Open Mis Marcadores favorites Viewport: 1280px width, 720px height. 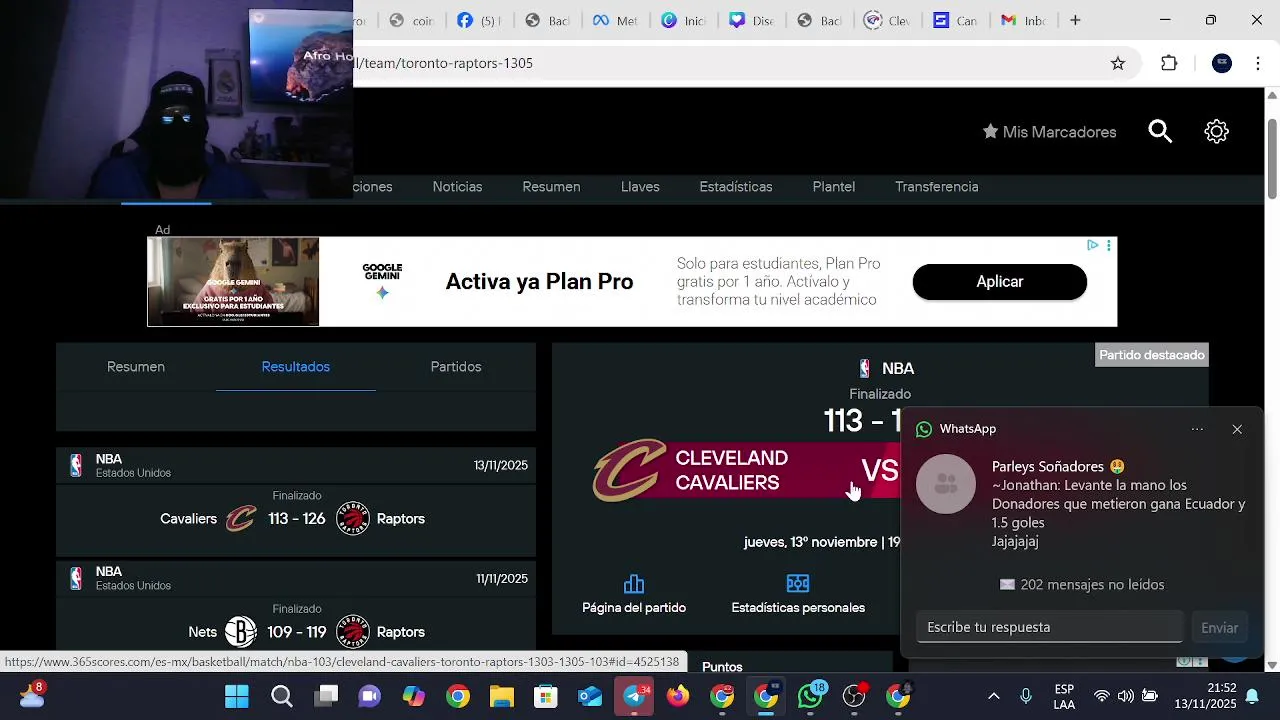click(x=1049, y=132)
